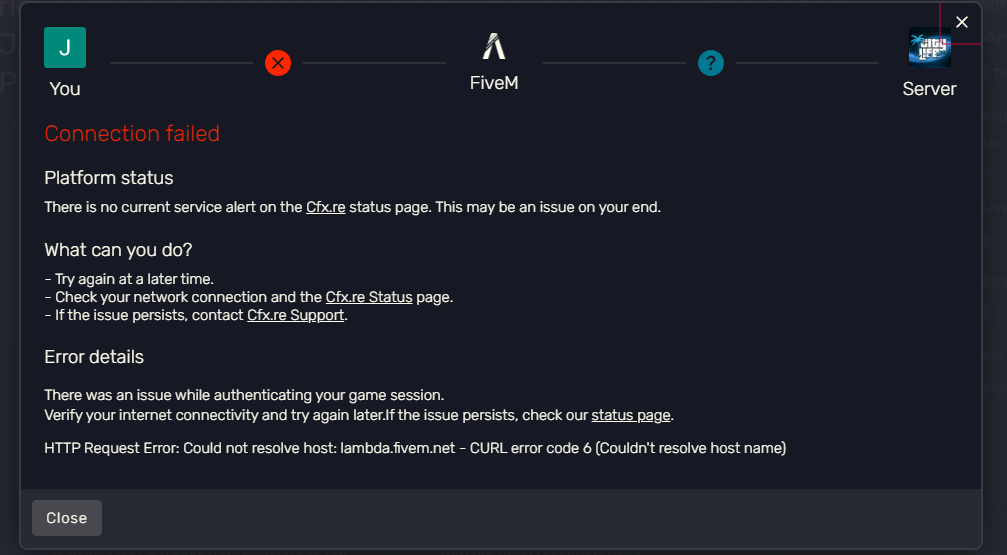Click the green J user avatar
Viewport: 1007px width, 555px height.
pyautogui.click(x=65, y=47)
